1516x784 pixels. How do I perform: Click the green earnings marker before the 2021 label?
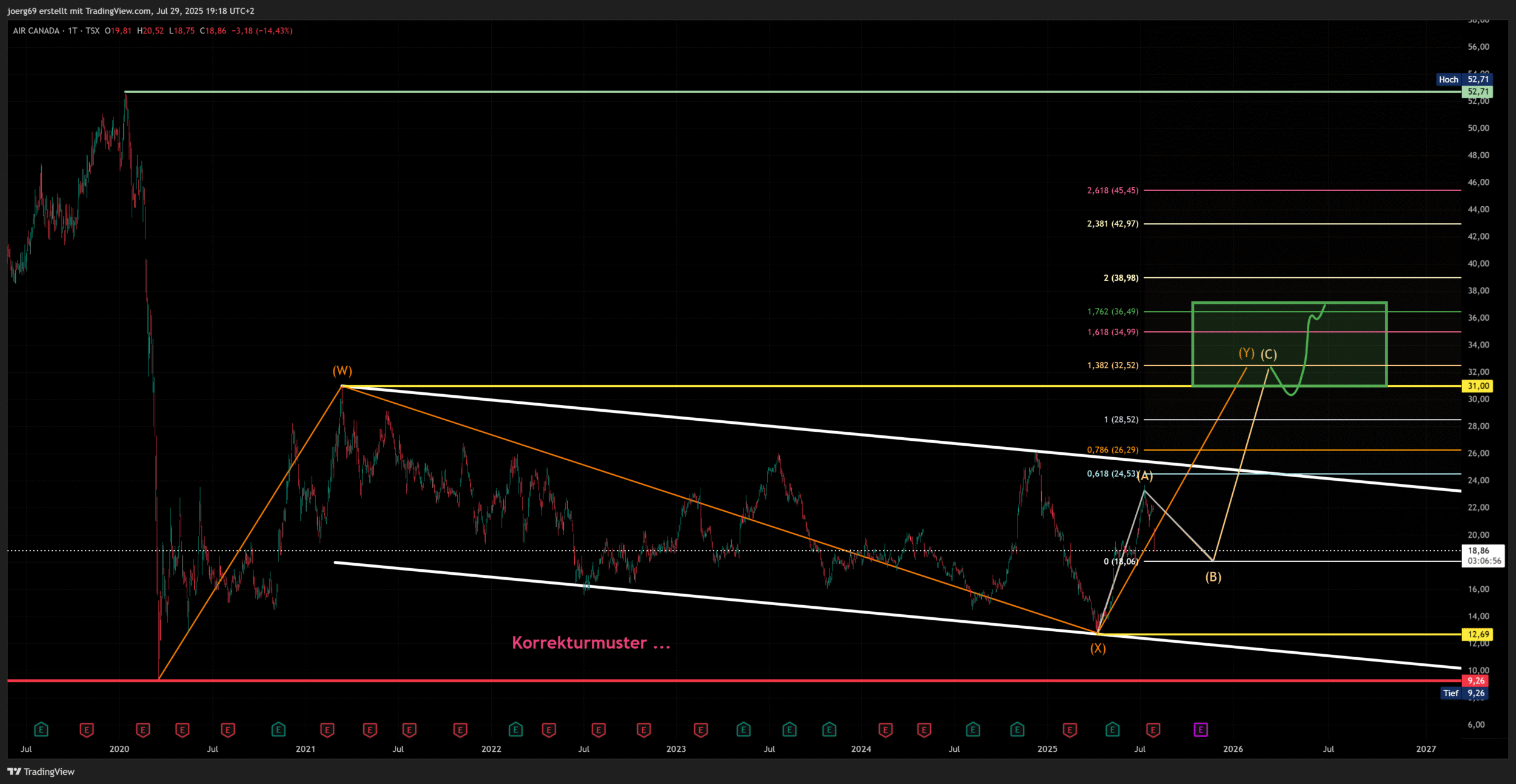[x=278, y=730]
